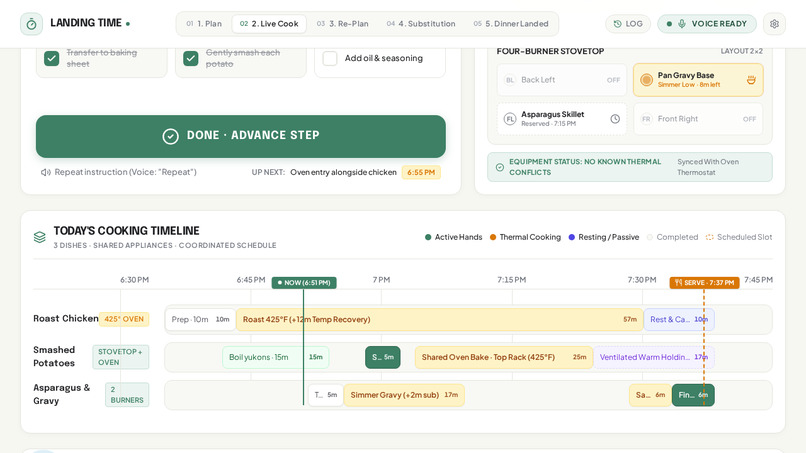Click 'Synced With Oven Thermostat' text

[x=708, y=167]
